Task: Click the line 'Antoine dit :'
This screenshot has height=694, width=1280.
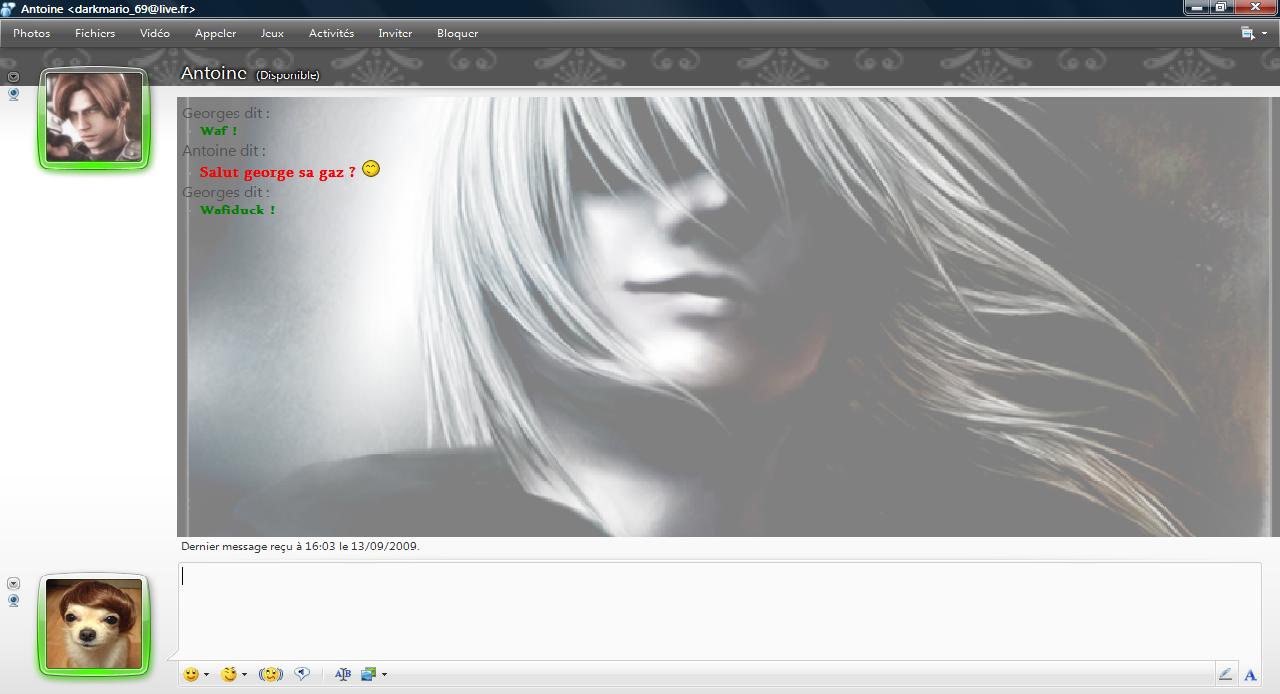Action: pyautogui.click(x=224, y=151)
